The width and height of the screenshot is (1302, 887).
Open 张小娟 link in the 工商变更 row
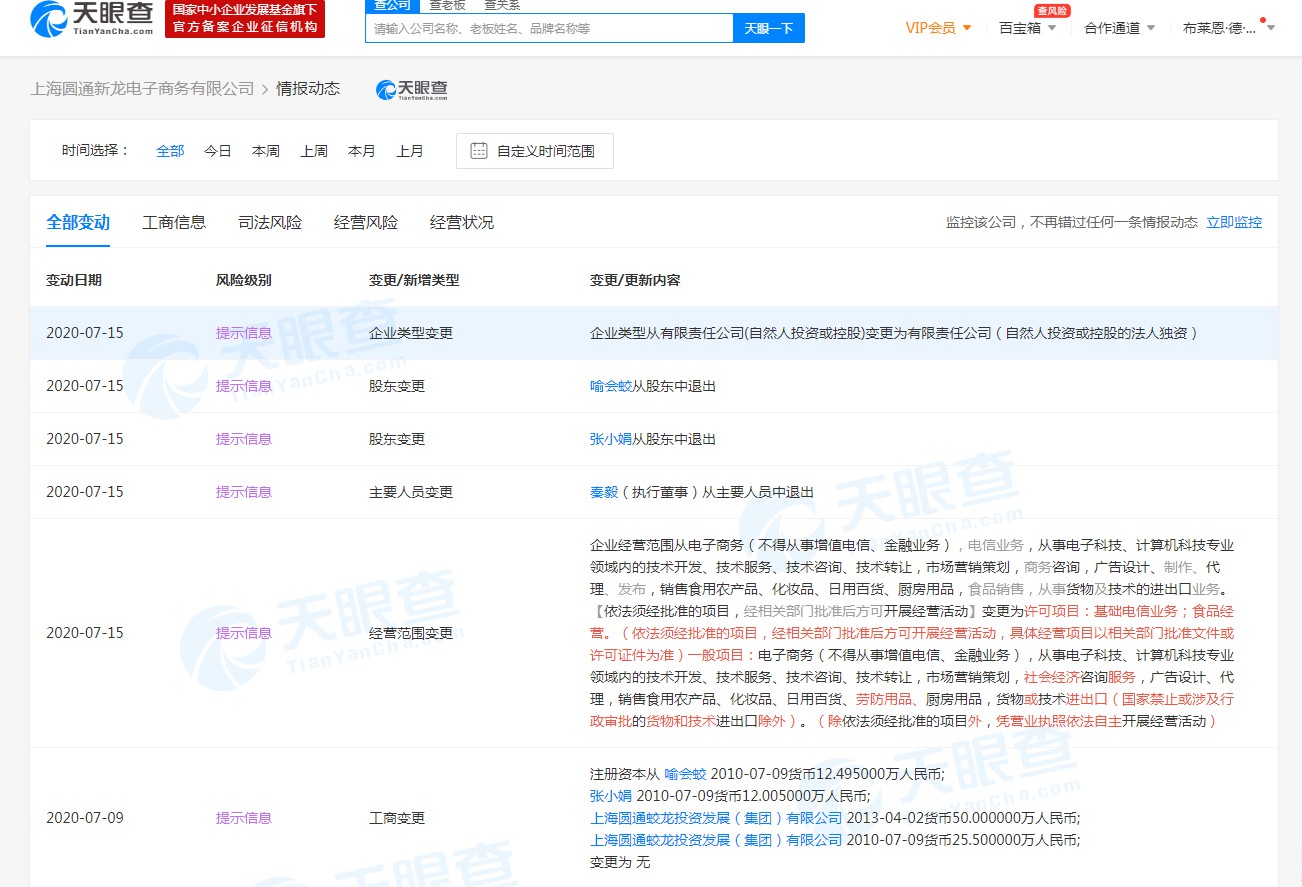[x=611, y=796]
